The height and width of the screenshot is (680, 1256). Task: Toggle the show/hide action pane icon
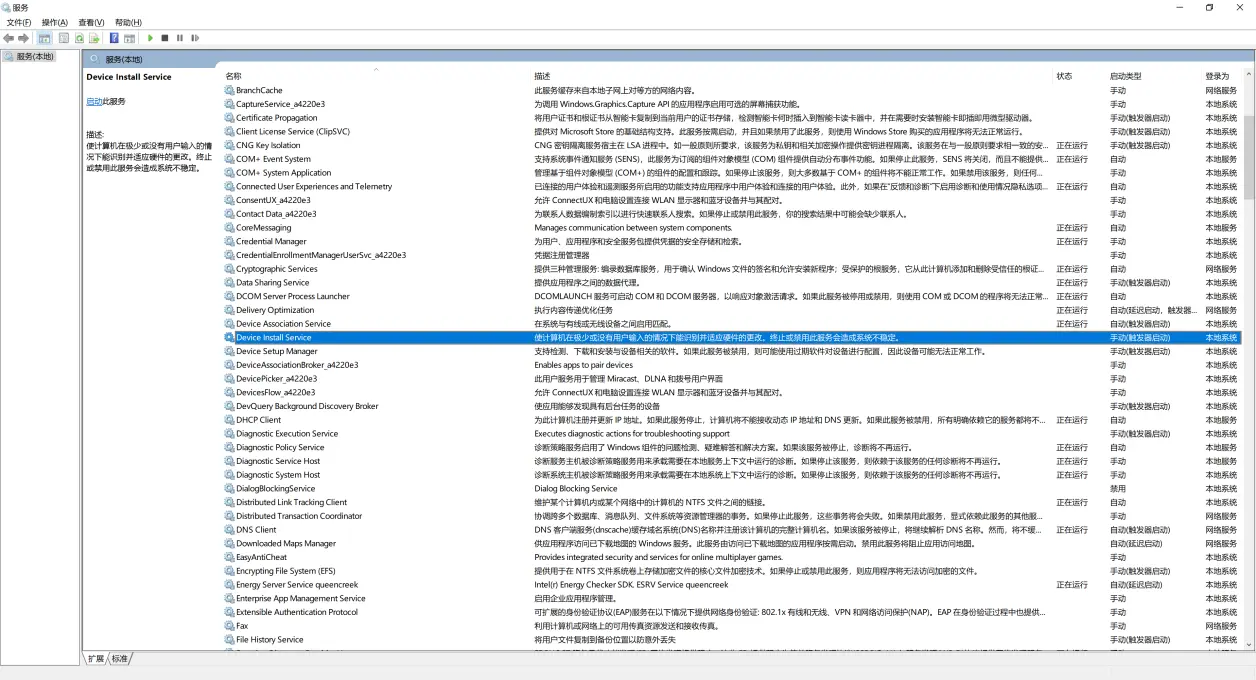[129, 38]
